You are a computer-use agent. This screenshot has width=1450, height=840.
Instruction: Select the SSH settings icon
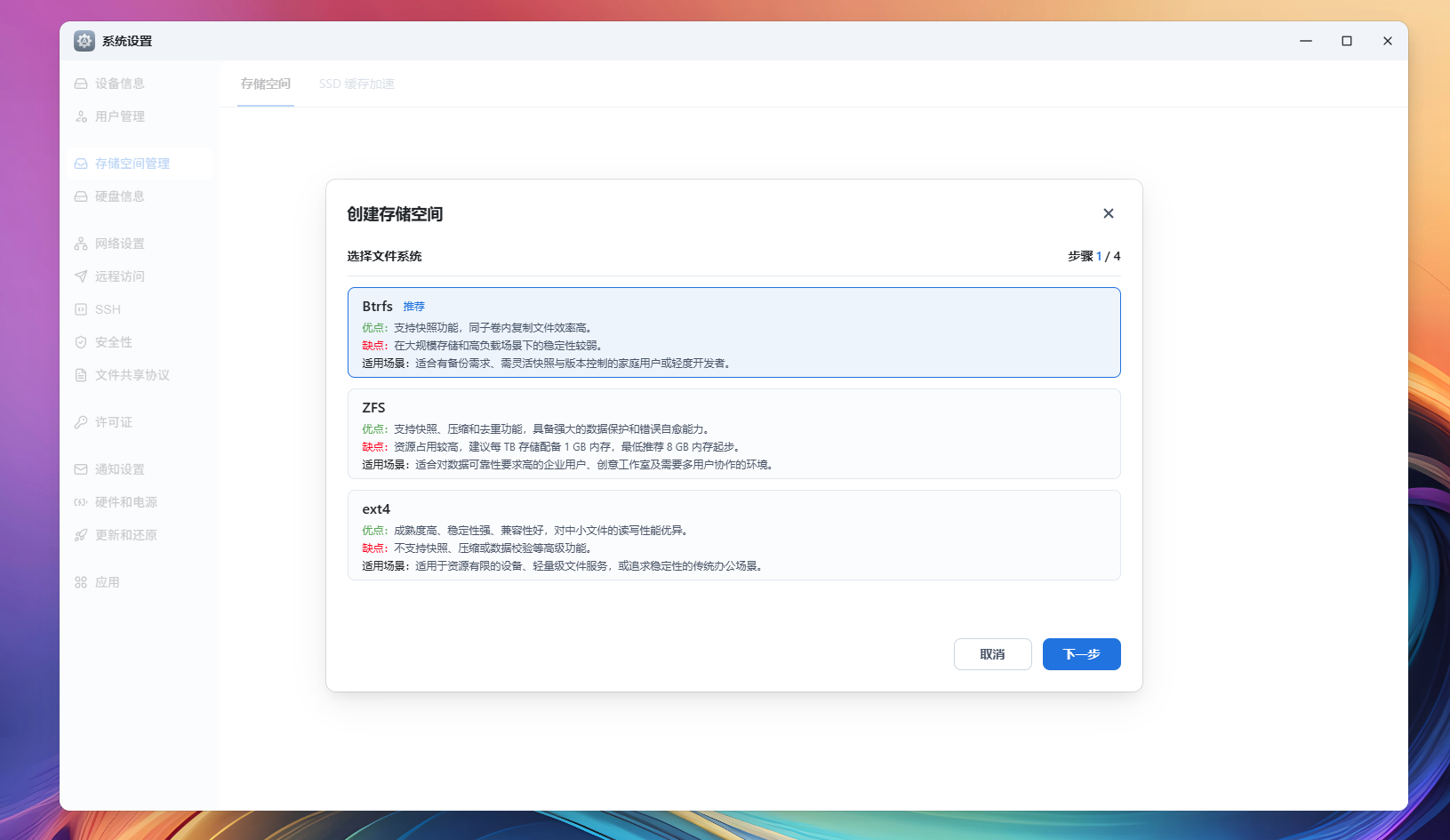(x=83, y=308)
